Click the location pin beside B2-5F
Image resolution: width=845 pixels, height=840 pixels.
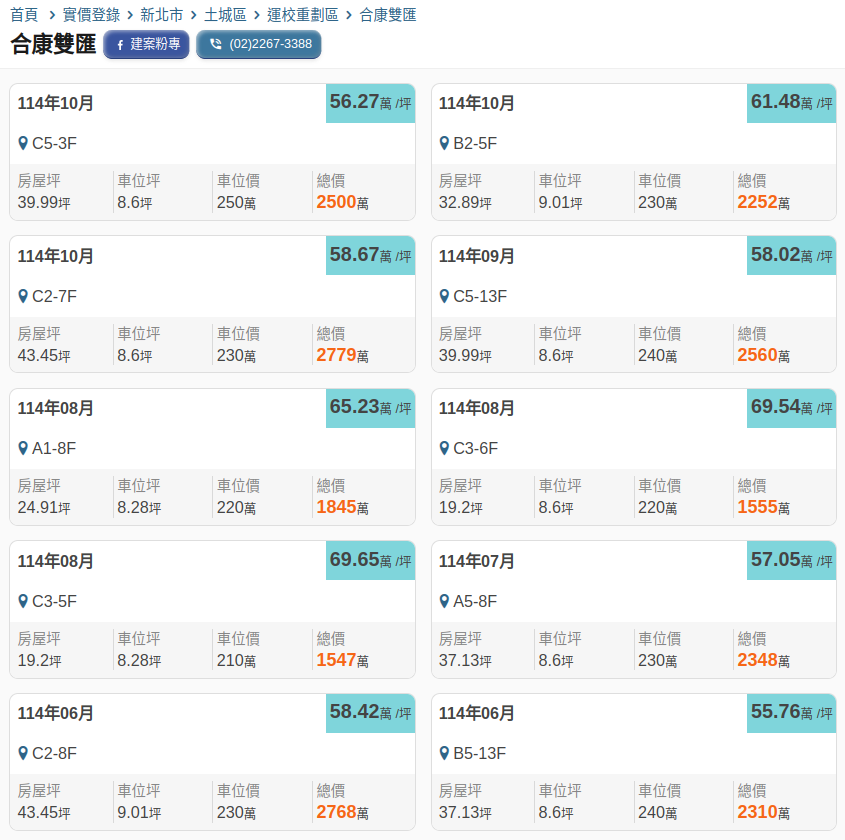coord(444,143)
